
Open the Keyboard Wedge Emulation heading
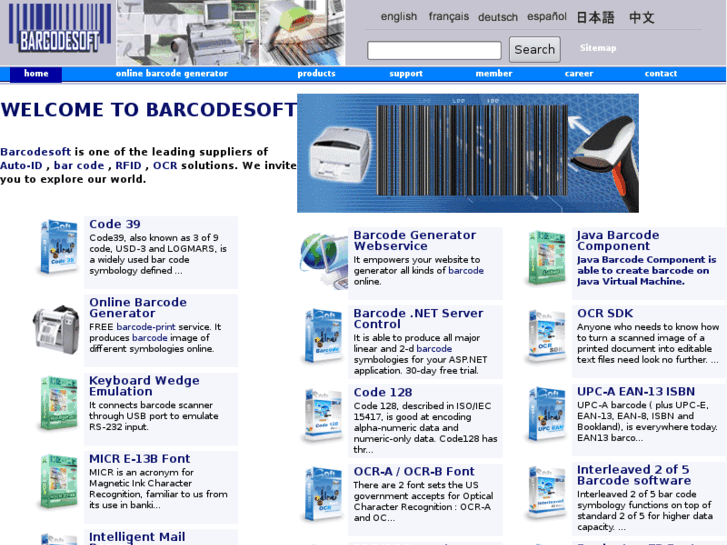(144, 386)
